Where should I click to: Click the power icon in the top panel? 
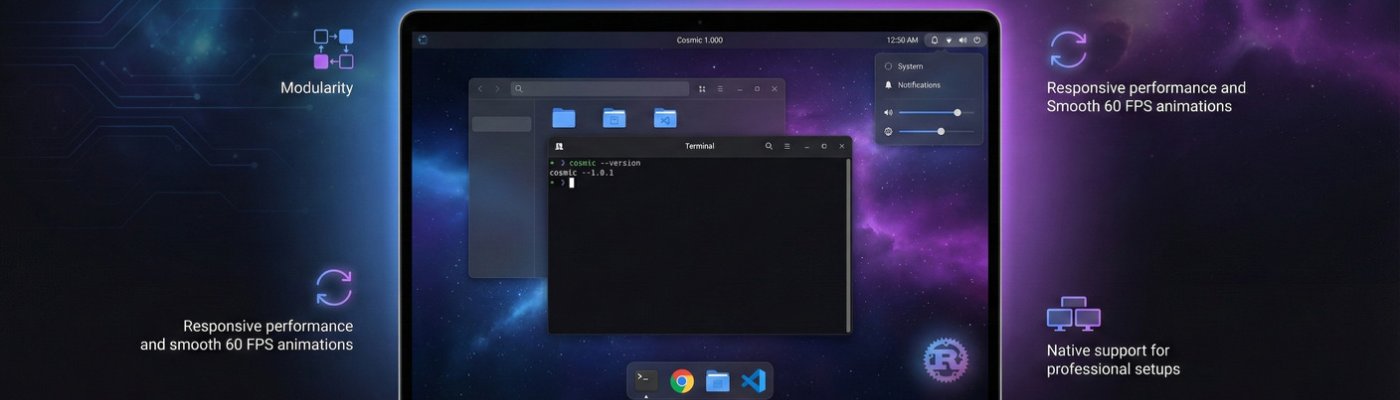(977, 40)
